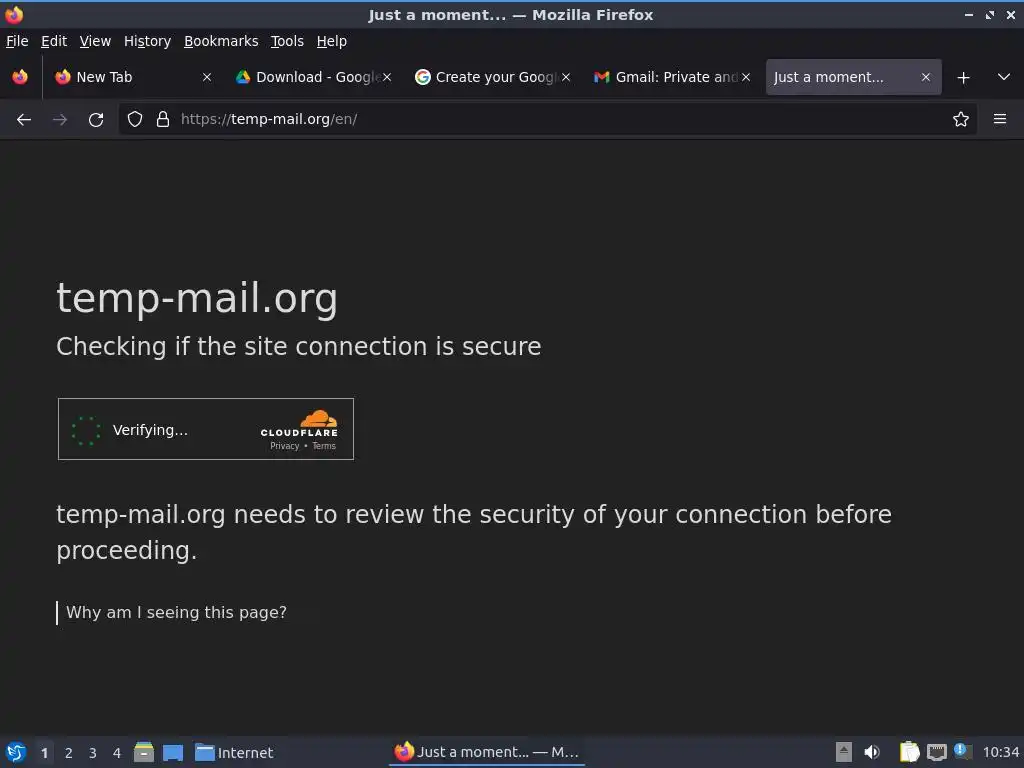Open the desktop start menu icon
This screenshot has width=1024, height=768.
pyautogui.click(x=16, y=752)
